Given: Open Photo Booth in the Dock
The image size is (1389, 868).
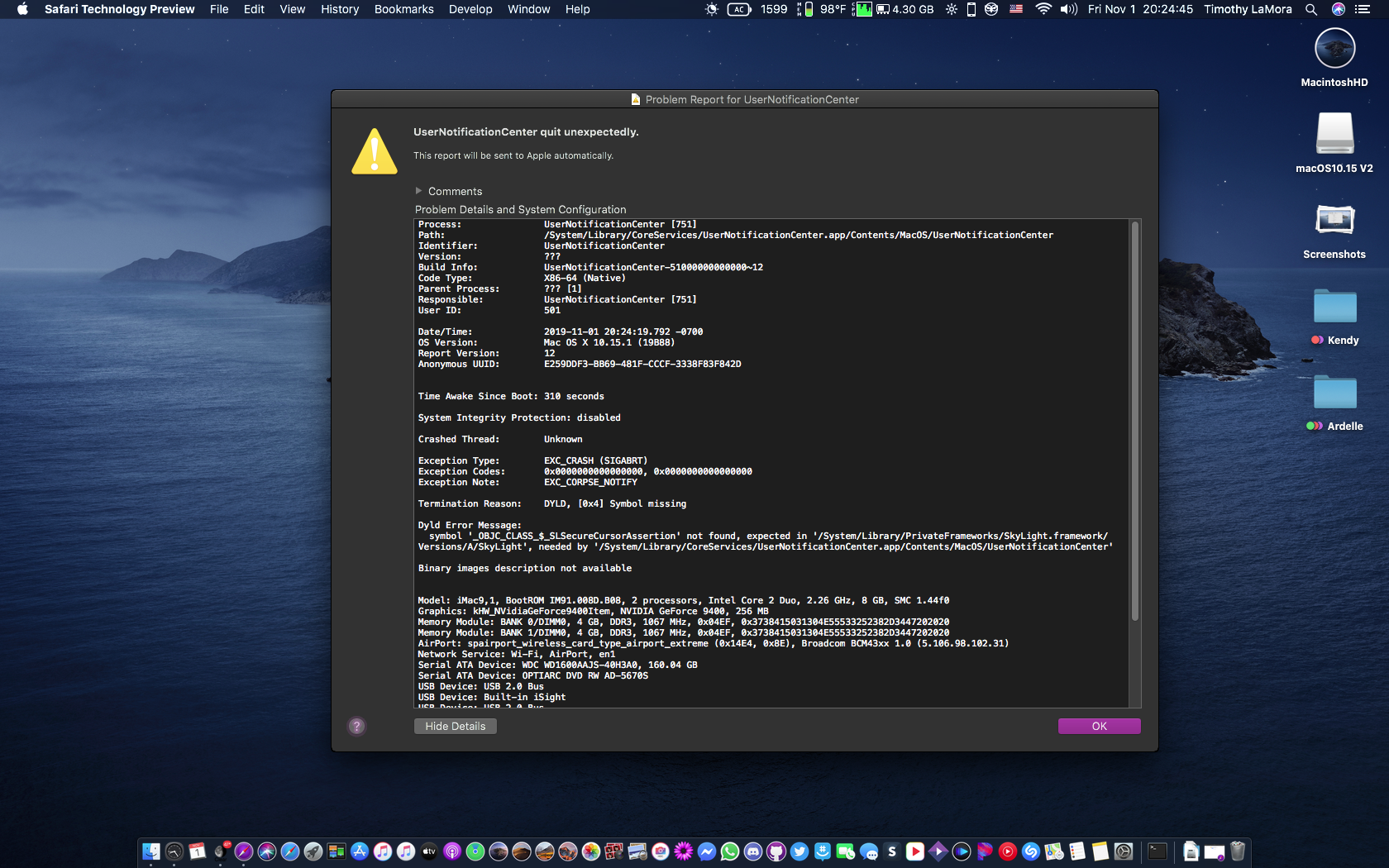Looking at the screenshot, I should (x=613, y=851).
